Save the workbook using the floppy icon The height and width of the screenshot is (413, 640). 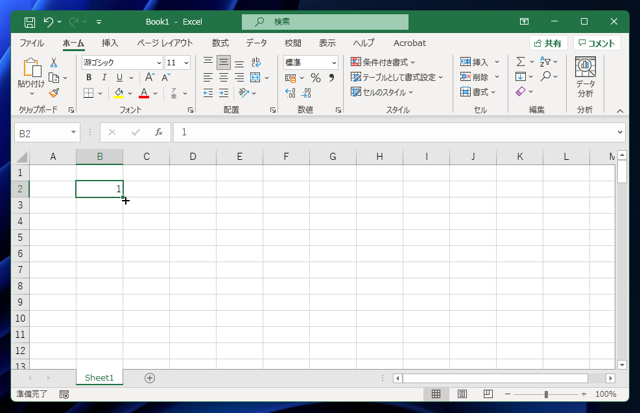pos(29,22)
